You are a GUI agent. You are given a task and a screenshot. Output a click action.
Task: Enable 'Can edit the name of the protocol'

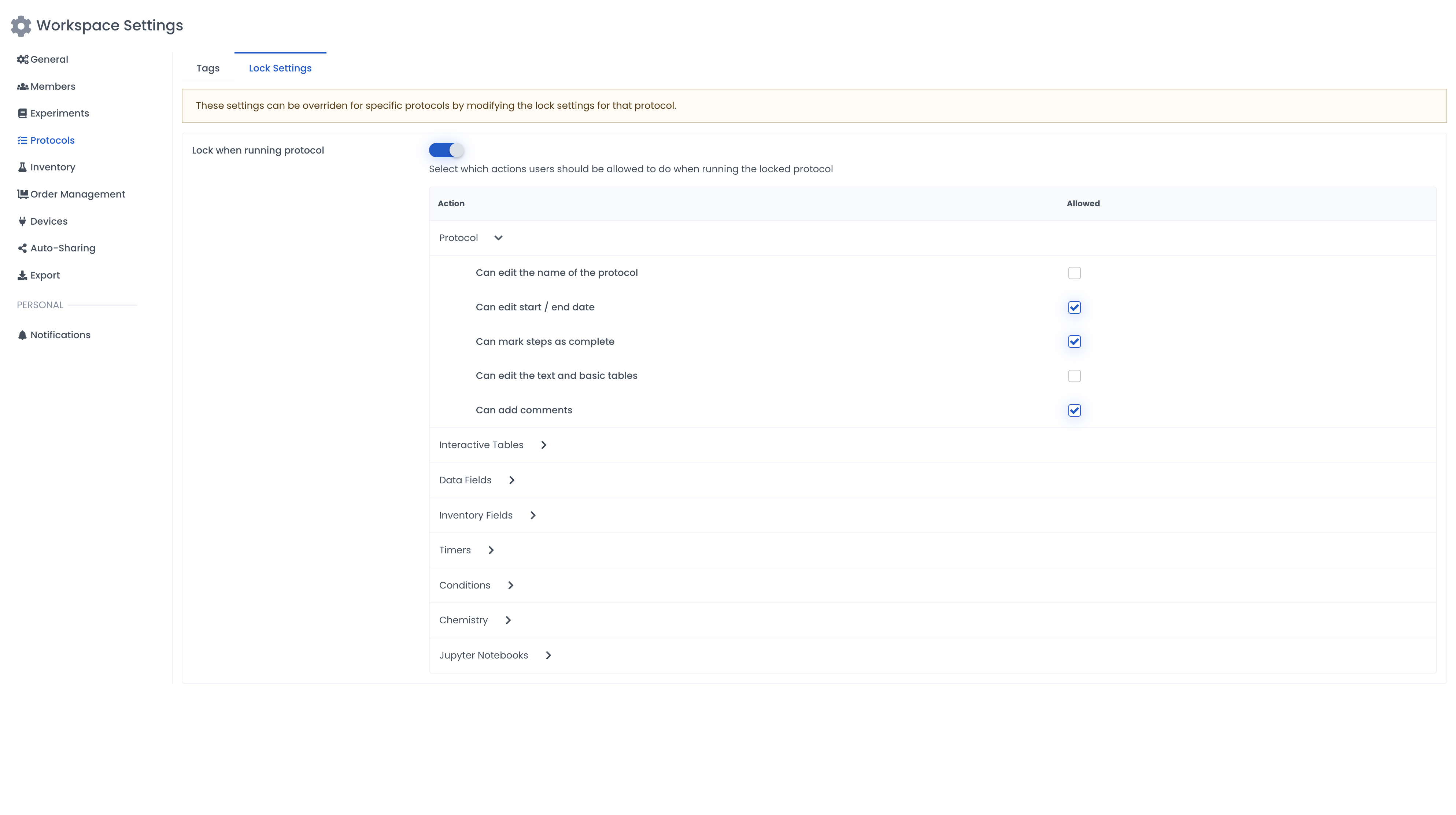(1074, 273)
